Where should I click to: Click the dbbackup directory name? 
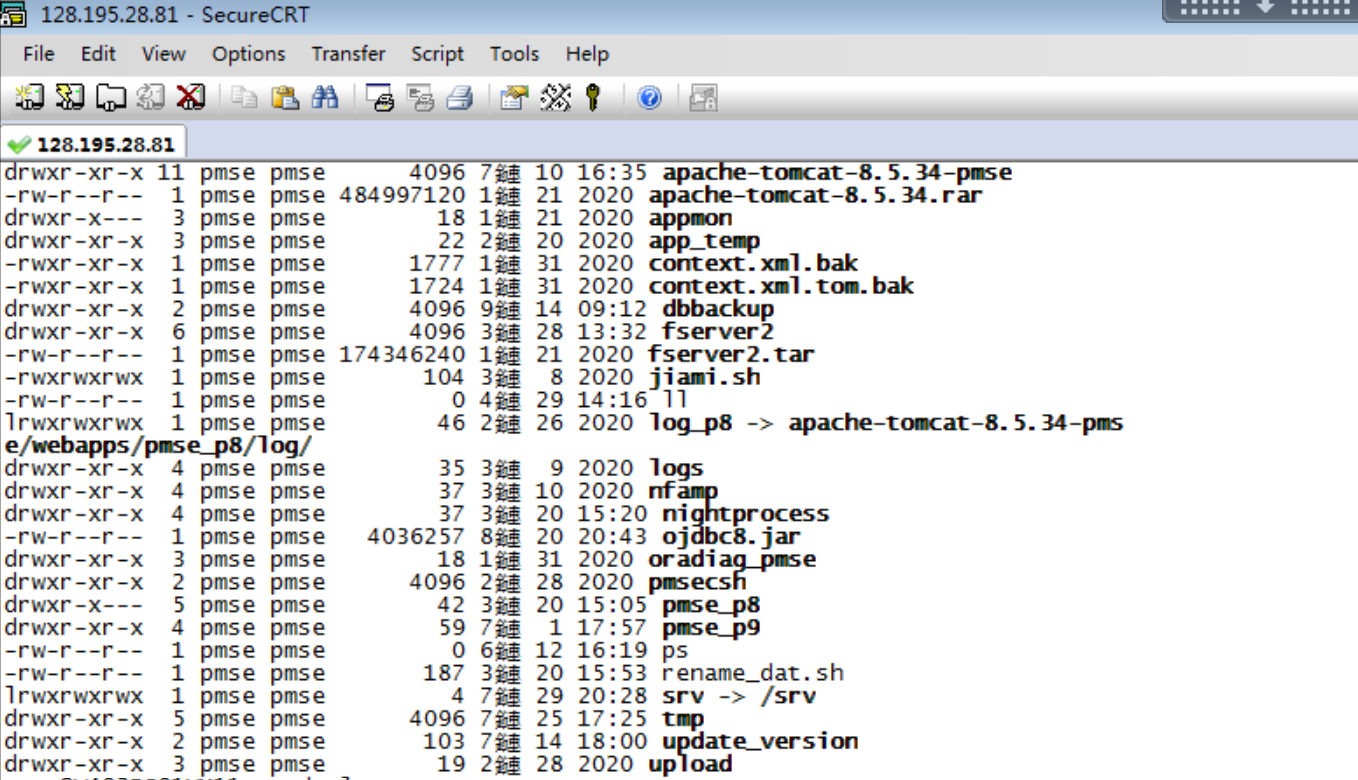[x=718, y=309]
